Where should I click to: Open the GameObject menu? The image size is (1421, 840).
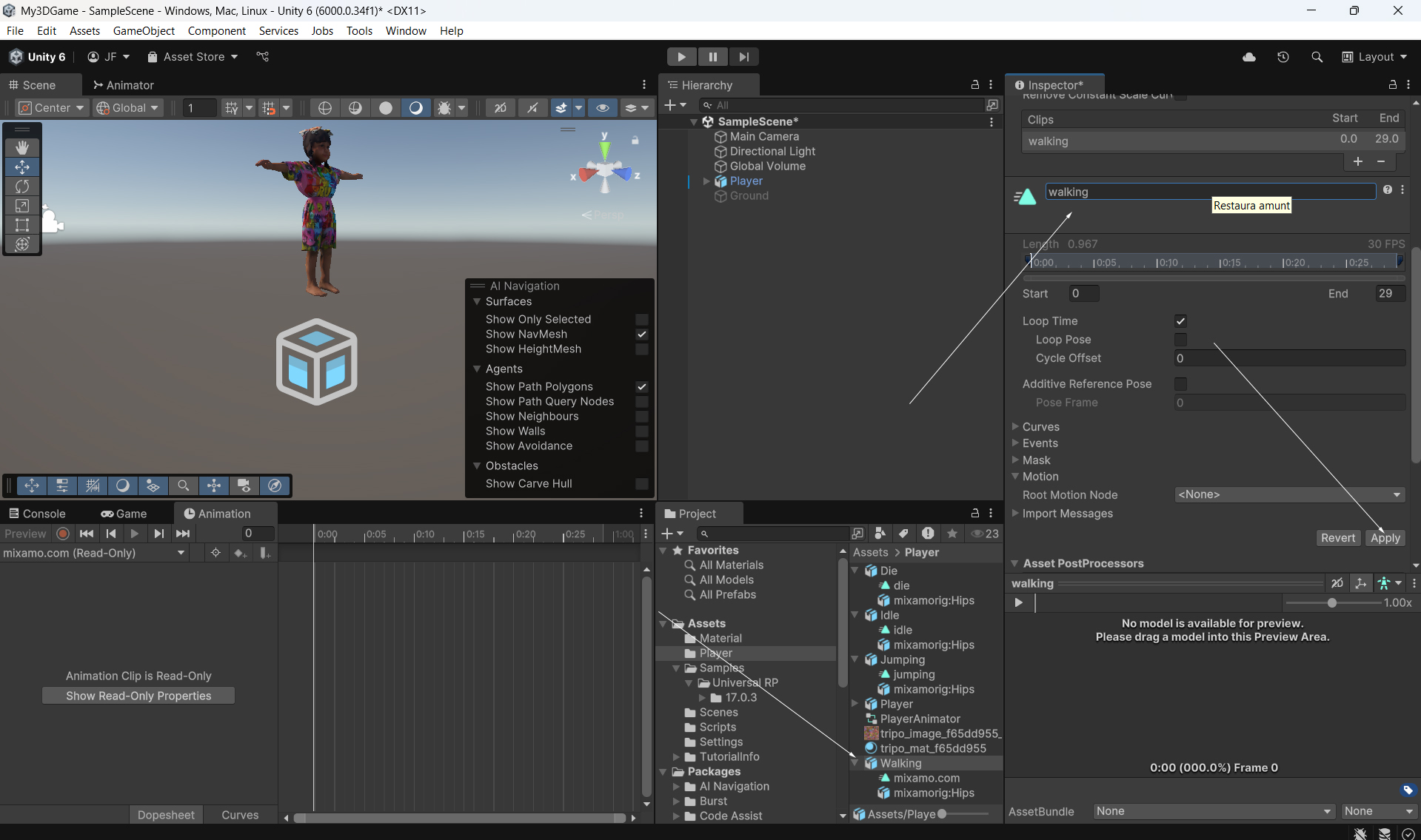point(144,30)
